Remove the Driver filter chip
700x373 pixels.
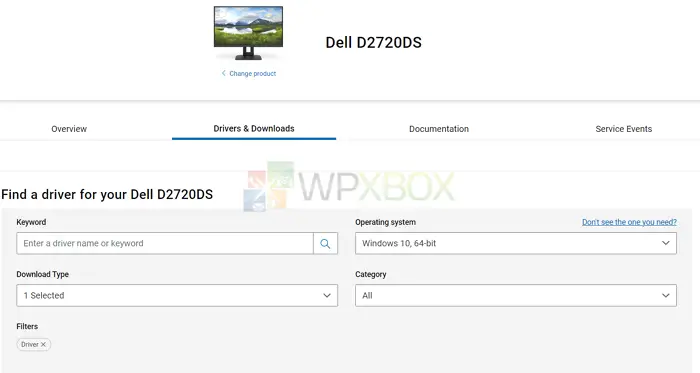coord(43,344)
